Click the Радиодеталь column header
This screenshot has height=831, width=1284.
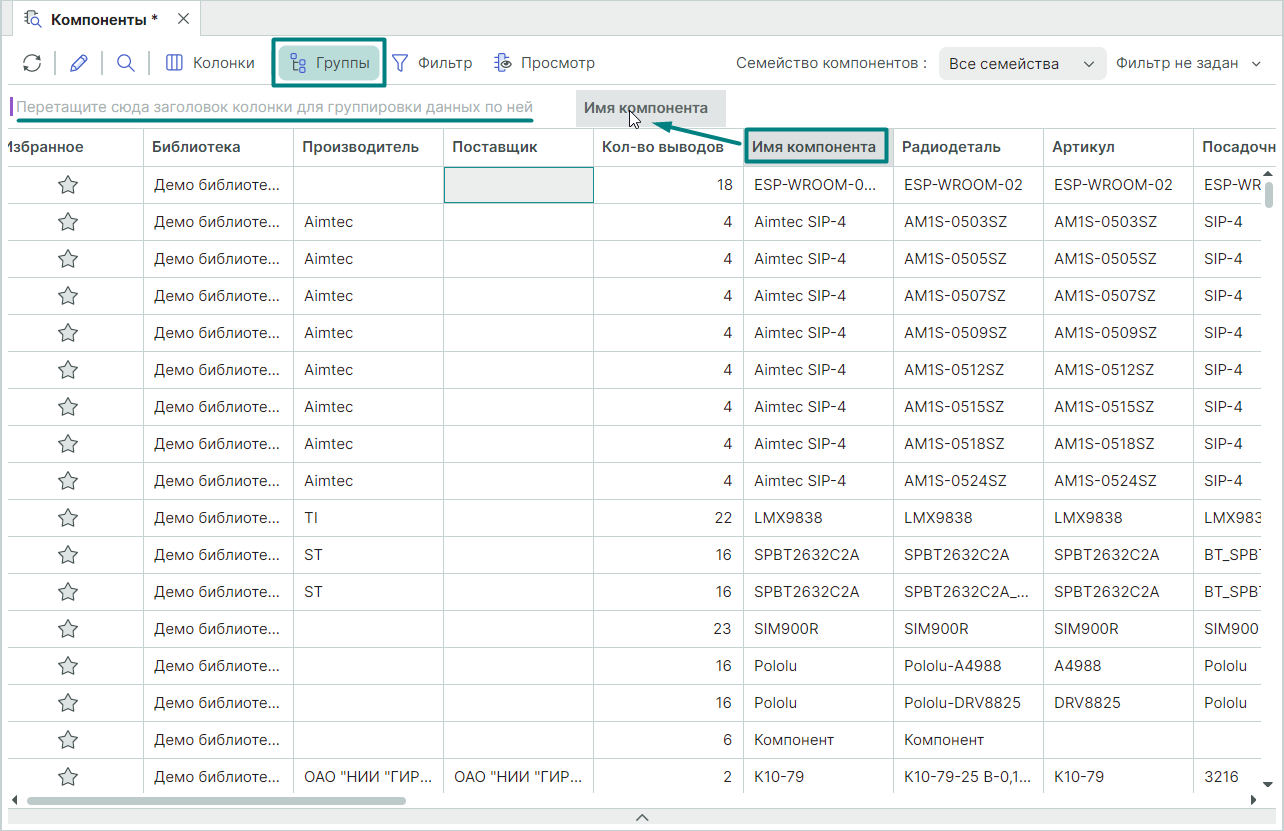[x=951, y=147]
